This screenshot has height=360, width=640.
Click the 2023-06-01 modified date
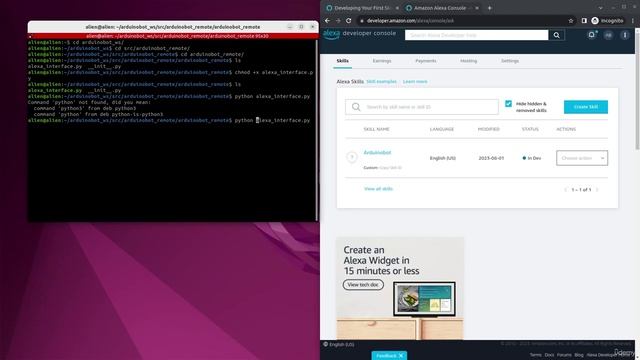[491, 158]
